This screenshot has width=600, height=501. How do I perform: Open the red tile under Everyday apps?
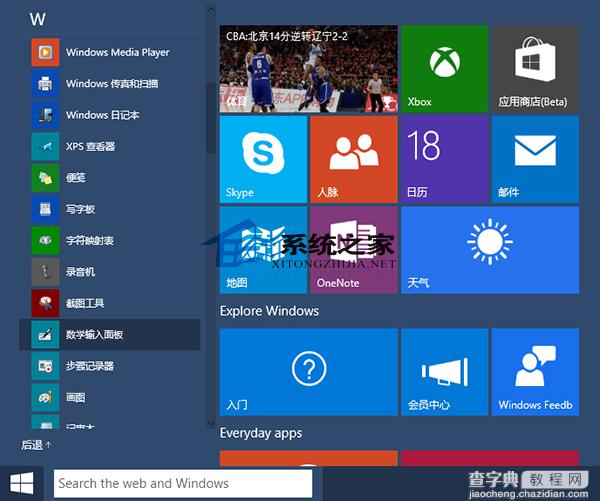point(490,459)
